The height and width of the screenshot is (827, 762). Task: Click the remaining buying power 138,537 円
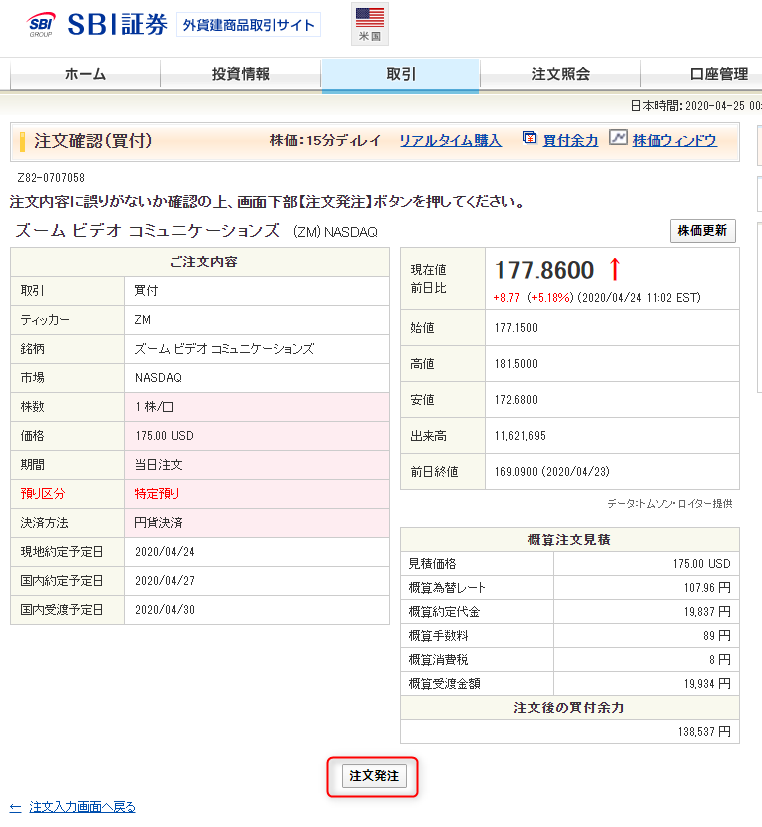705,732
